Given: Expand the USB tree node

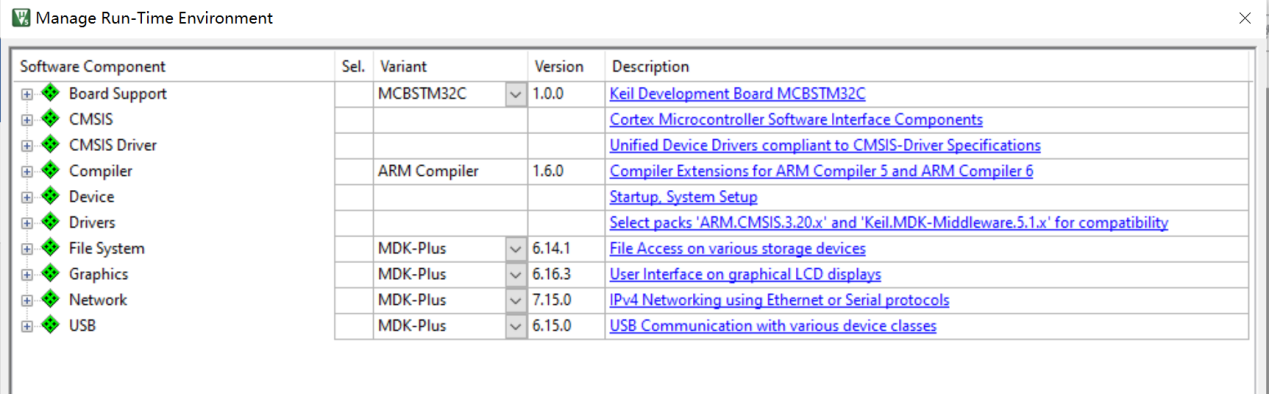Looking at the screenshot, I should point(27,326).
